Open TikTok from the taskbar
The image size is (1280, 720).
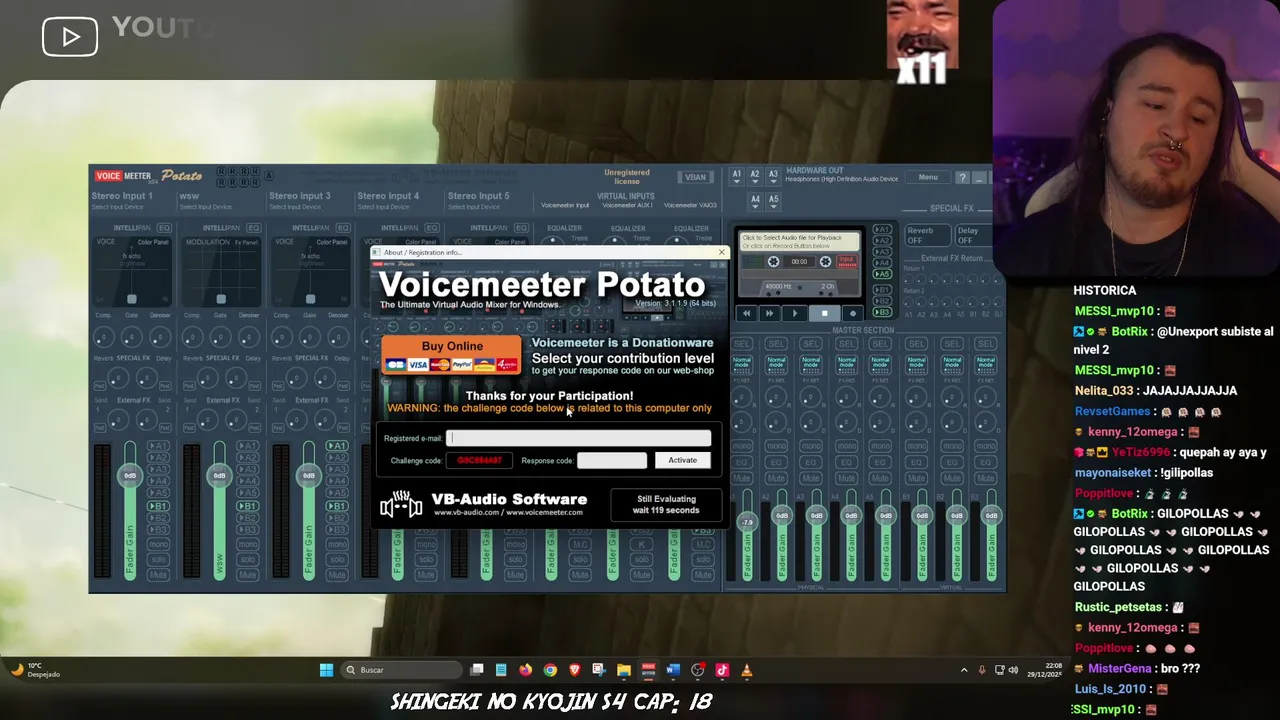pos(722,670)
